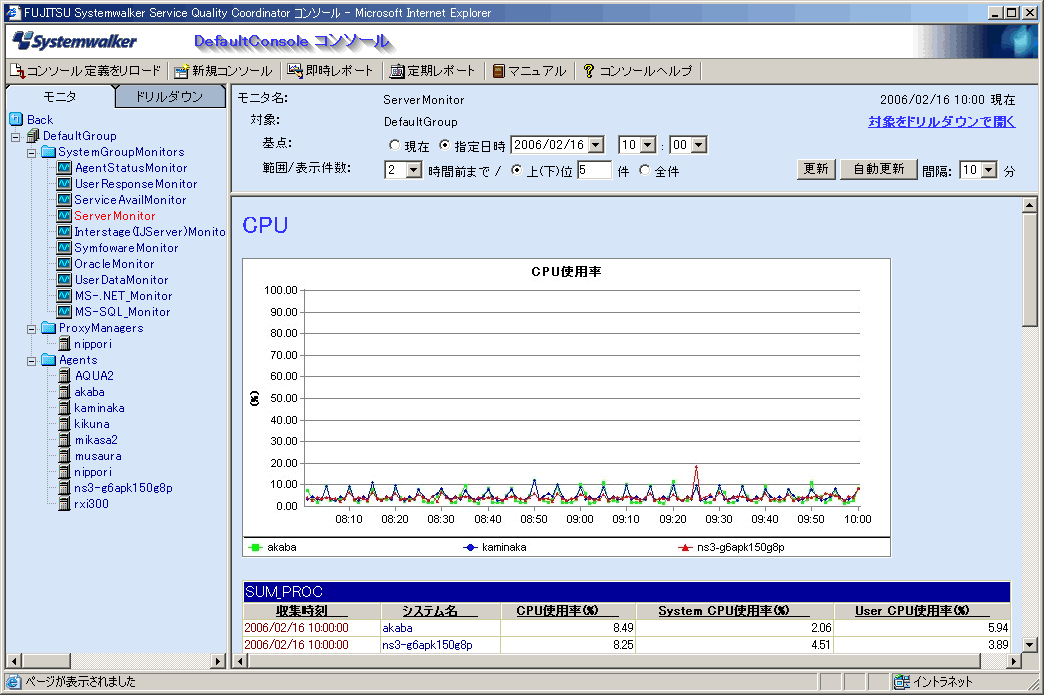Image resolution: width=1044 pixels, height=695 pixels.
Task: Open 即時レポート from the toolbar
Action: (331, 71)
